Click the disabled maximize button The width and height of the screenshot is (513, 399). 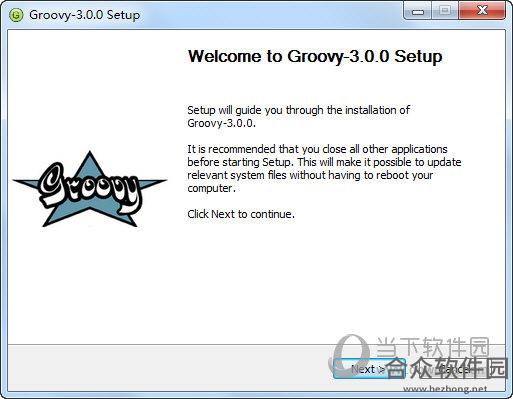click(x=445, y=11)
